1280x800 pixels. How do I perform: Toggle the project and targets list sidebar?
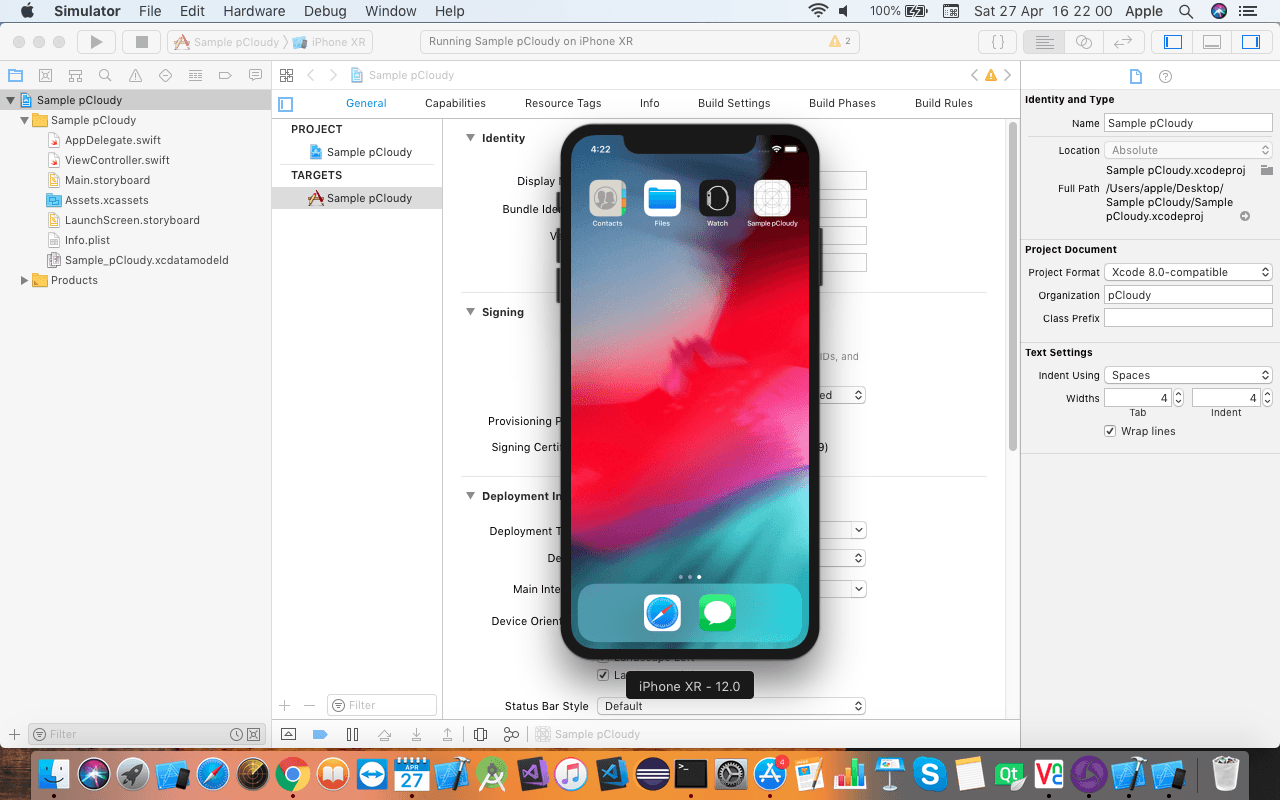click(x=286, y=104)
